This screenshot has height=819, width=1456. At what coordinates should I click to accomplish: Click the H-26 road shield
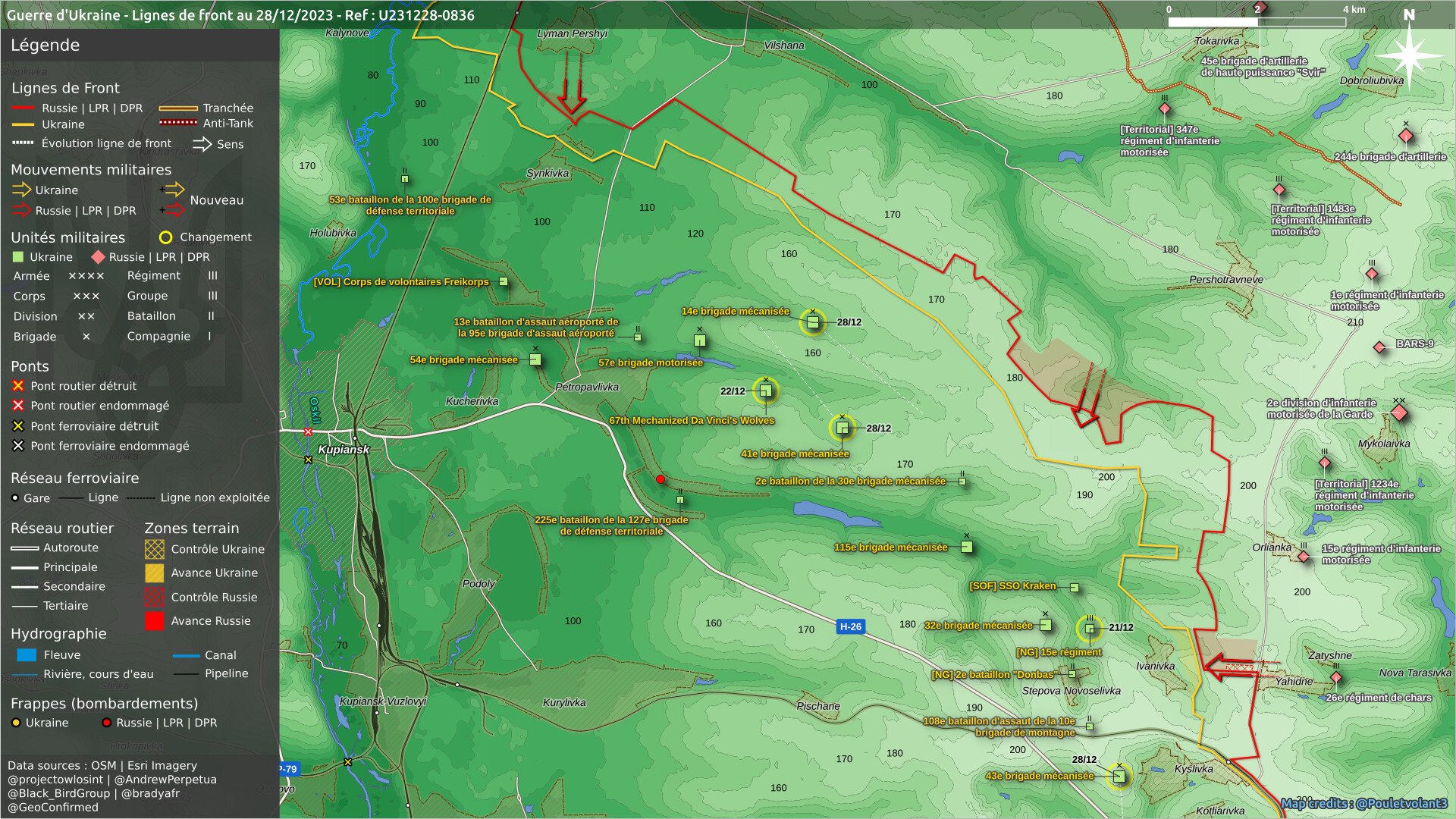click(850, 626)
